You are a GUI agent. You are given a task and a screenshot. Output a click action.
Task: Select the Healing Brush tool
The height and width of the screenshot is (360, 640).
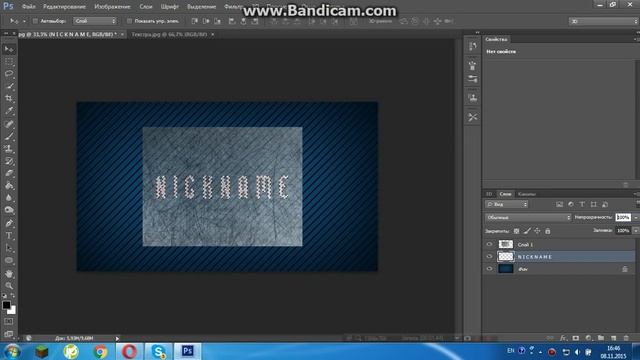point(9,124)
